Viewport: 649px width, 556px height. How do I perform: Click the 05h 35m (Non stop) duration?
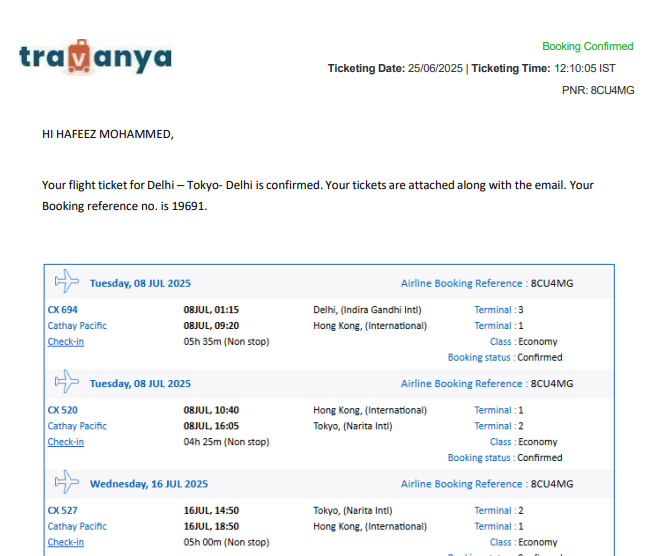[x=226, y=342]
